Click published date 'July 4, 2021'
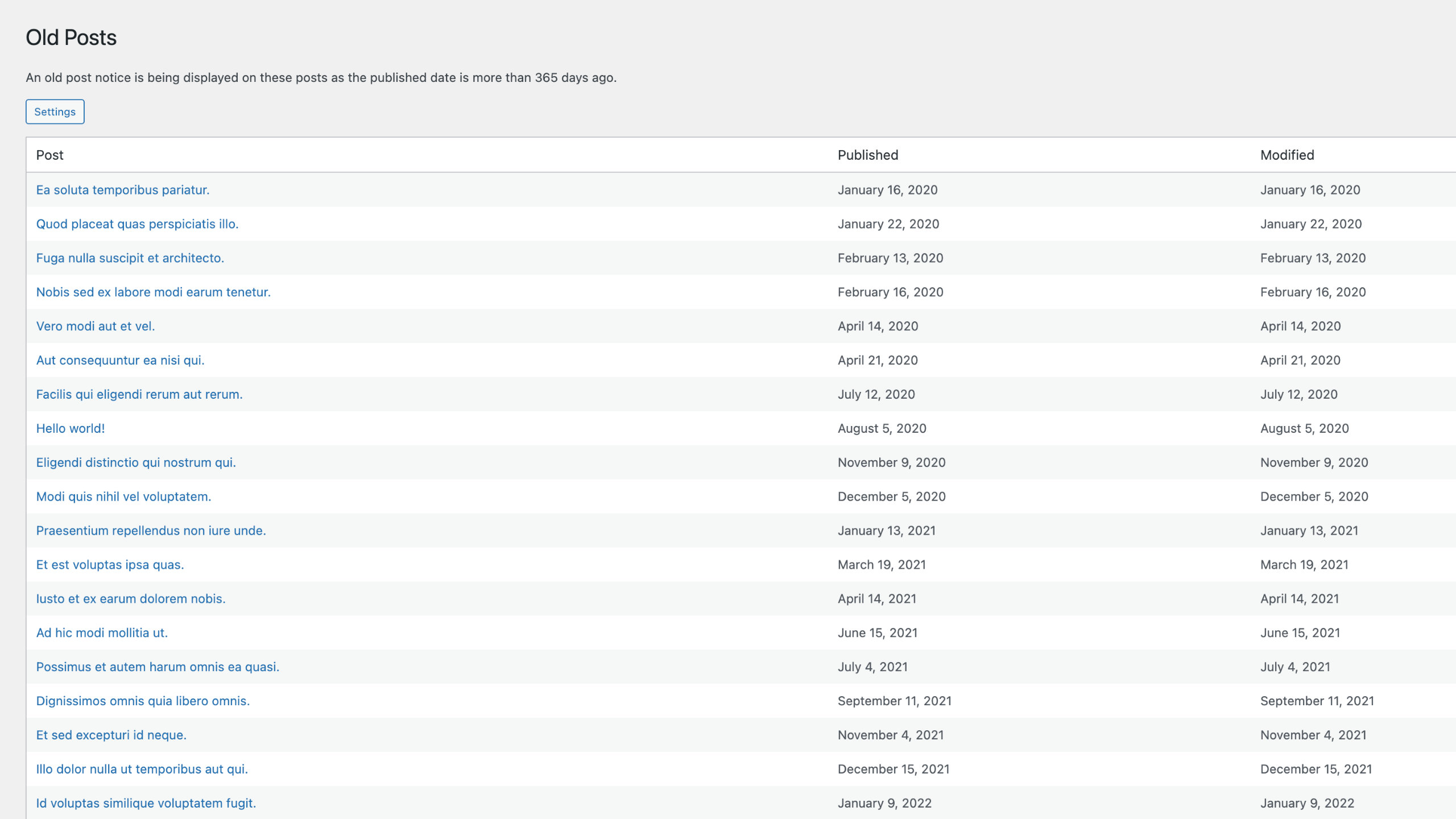This screenshot has height=819, width=1456. point(873,668)
